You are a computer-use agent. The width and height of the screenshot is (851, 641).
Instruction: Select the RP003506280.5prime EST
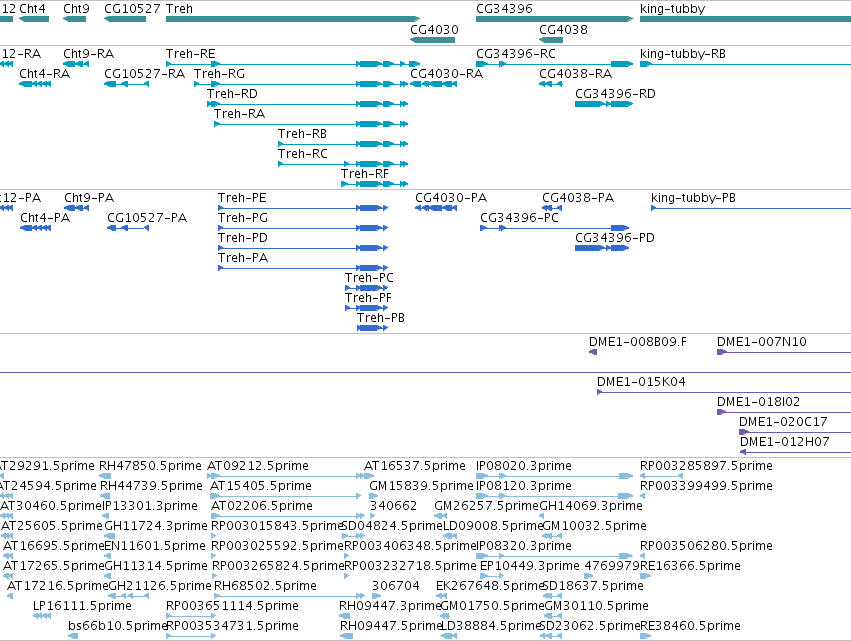click(x=643, y=556)
